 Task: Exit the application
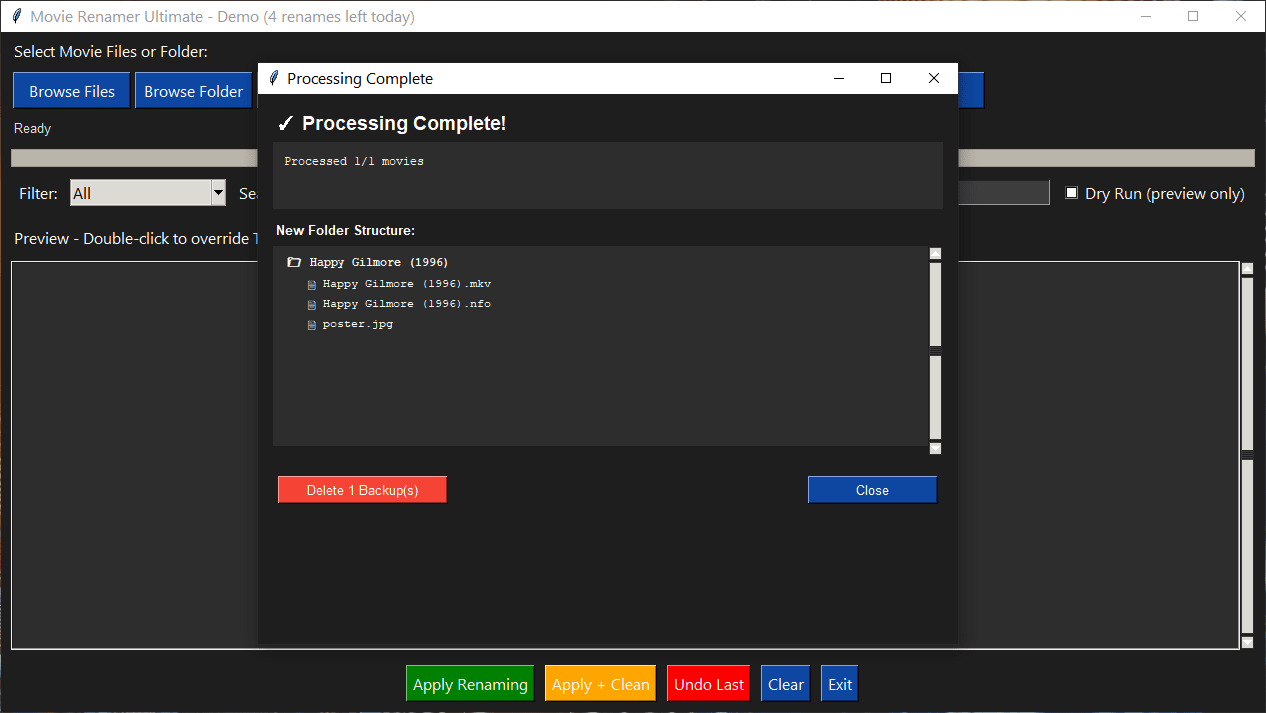839,683
